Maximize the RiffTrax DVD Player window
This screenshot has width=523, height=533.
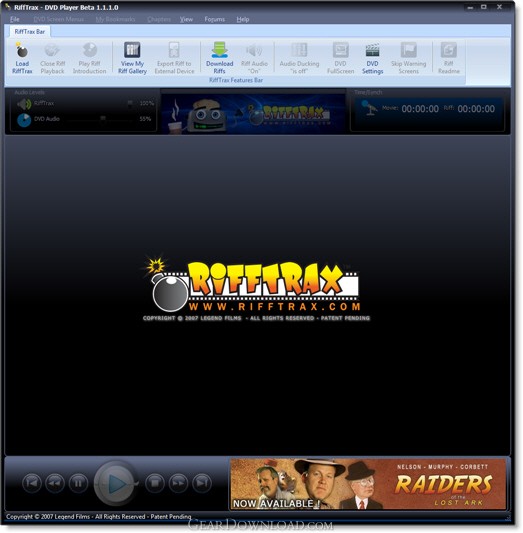tap(484, 7)
